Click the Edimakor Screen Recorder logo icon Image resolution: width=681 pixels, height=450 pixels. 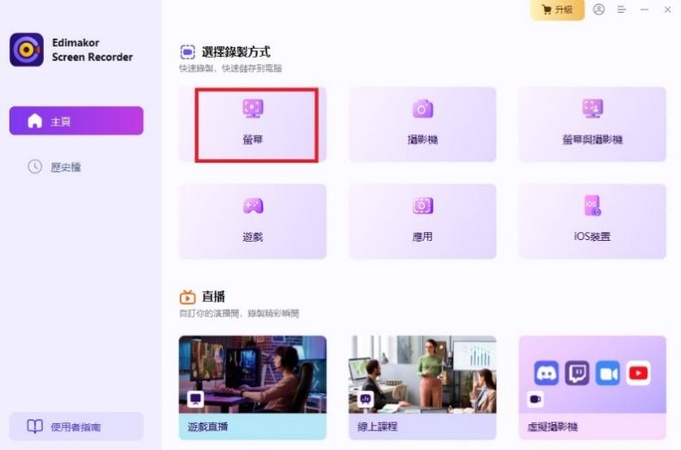[26, 50]
